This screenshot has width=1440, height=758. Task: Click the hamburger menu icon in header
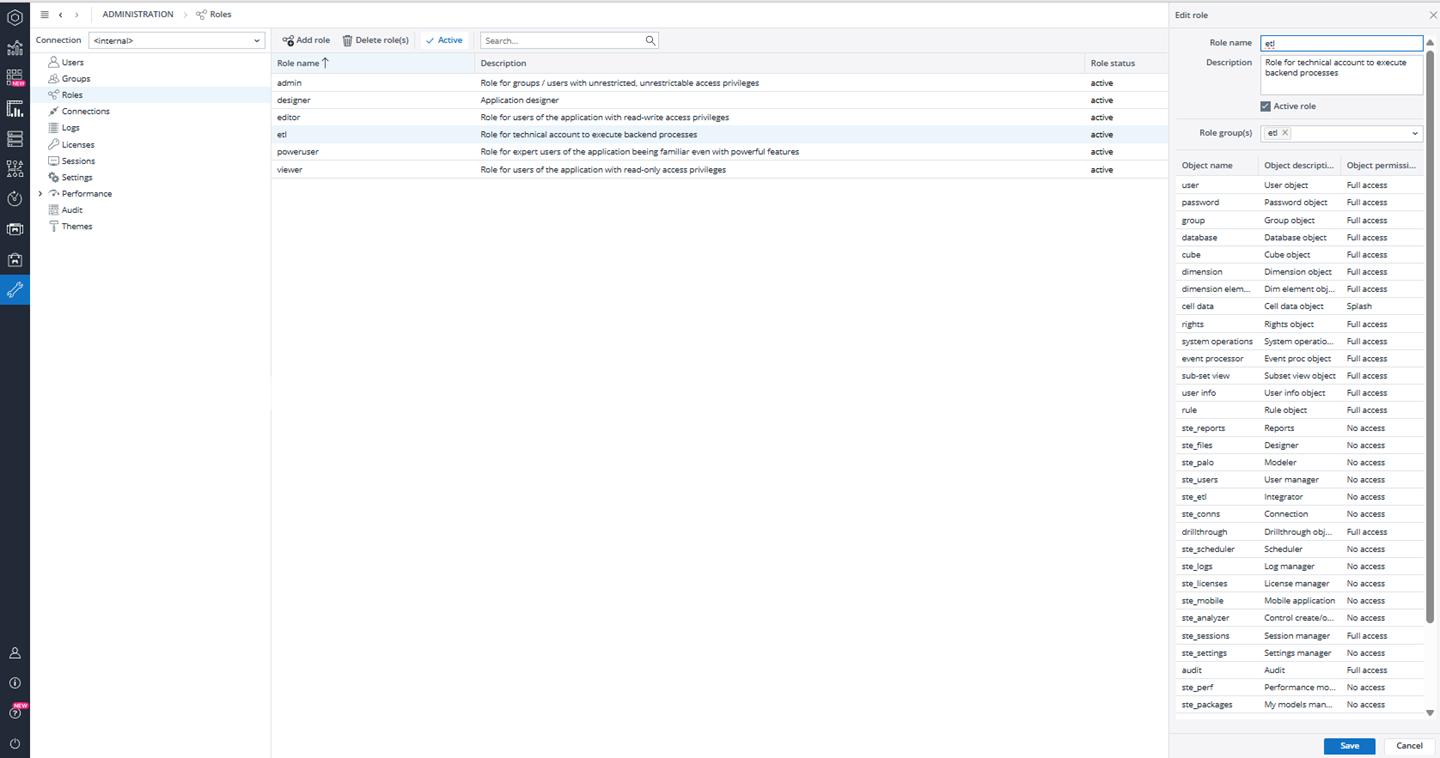click(44, 15)
